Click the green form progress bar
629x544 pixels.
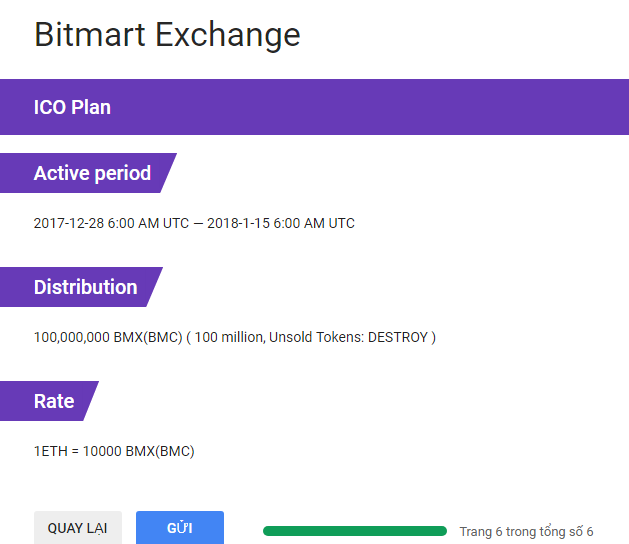point(354,531)
